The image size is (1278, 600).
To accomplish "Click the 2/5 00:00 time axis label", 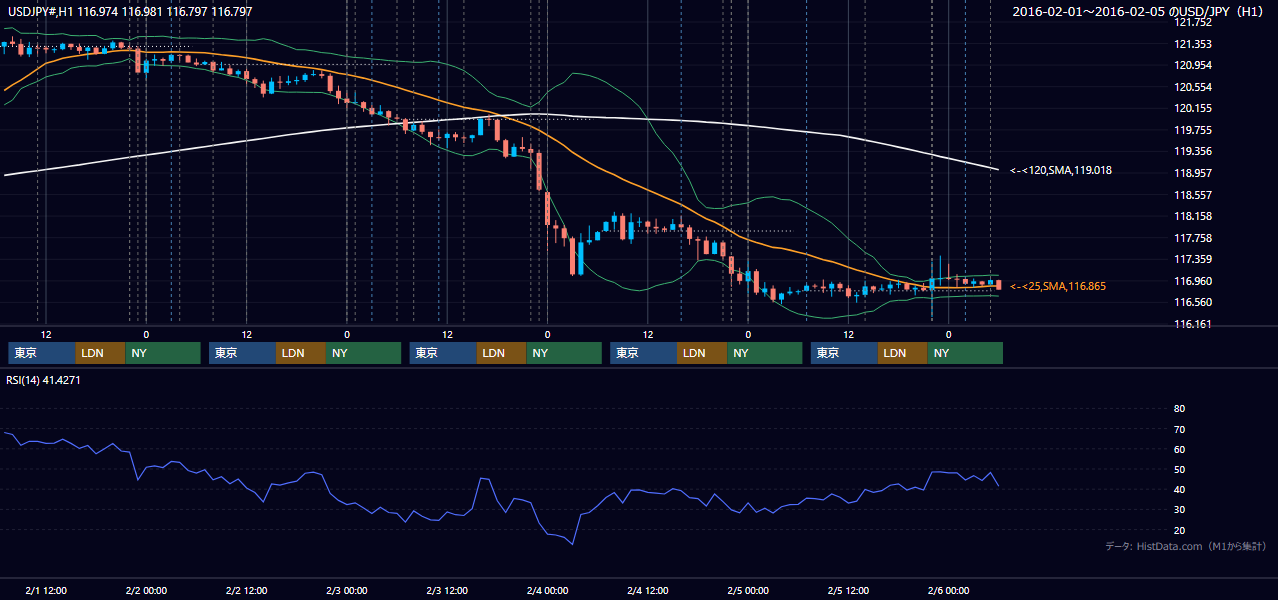I will (748, 591).
